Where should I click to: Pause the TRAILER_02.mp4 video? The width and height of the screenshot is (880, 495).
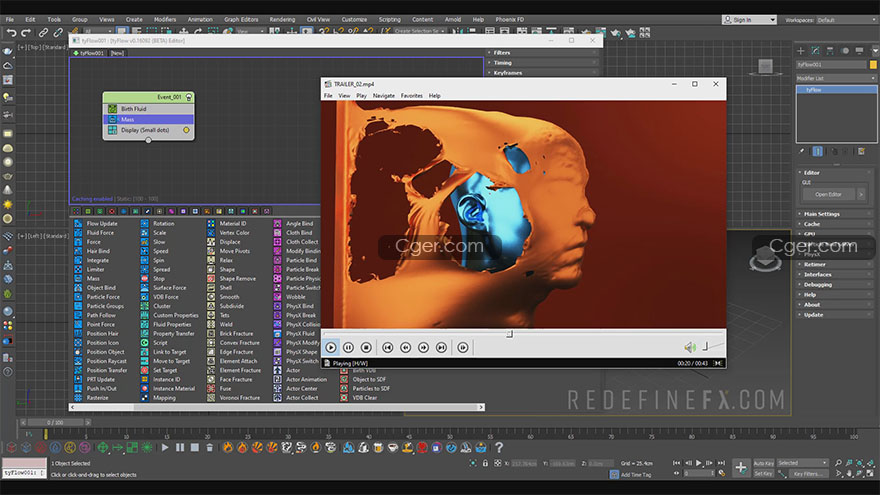348,347
